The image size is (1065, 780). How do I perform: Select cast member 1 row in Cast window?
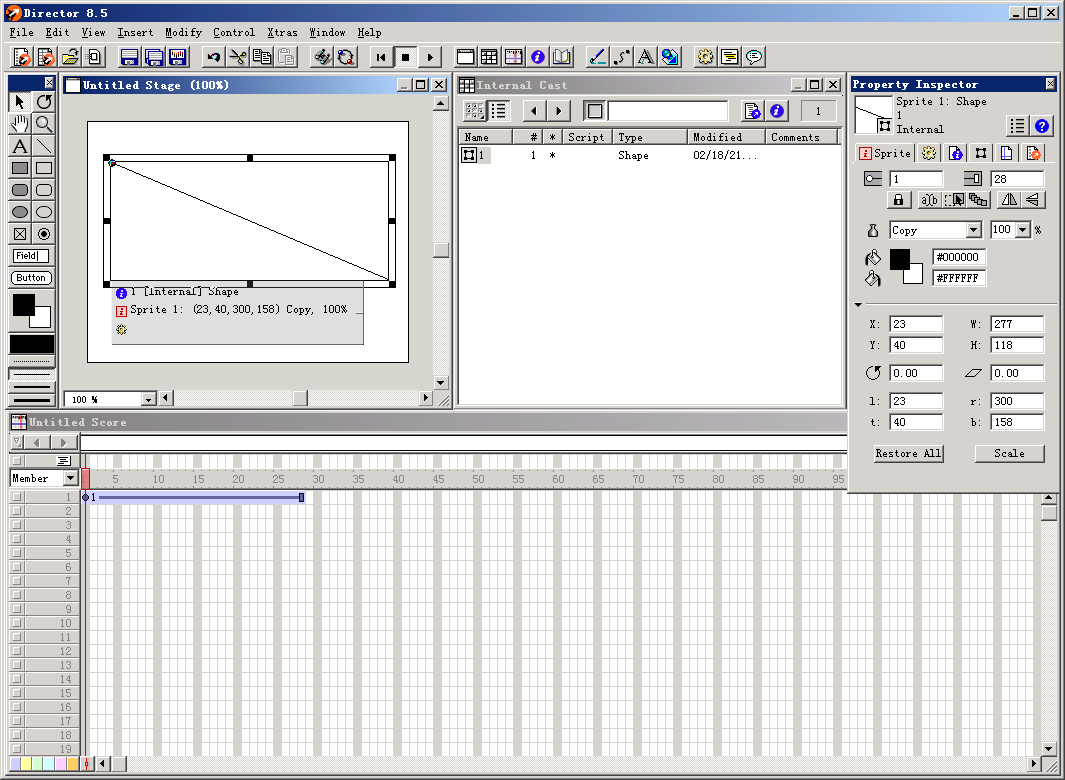click(650, 156)
